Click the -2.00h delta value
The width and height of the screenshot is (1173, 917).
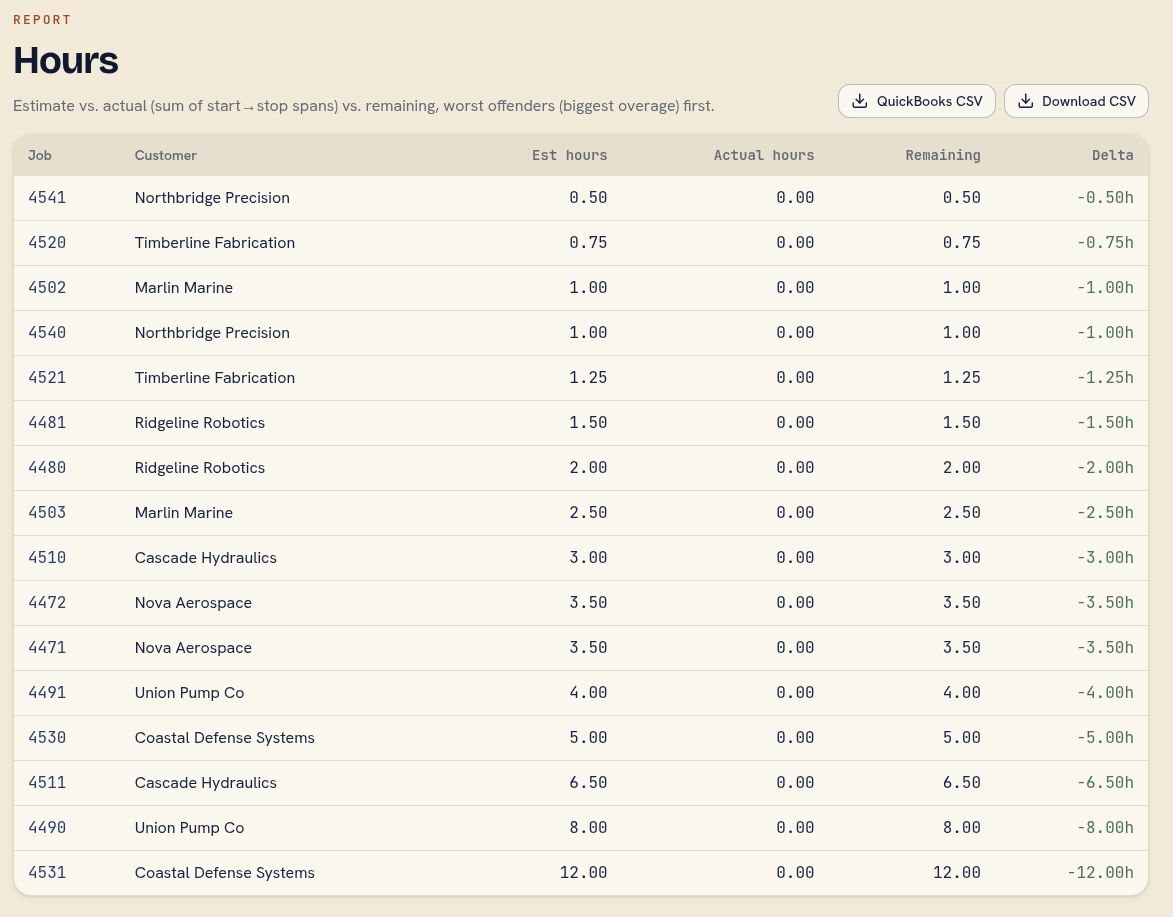1105,467
